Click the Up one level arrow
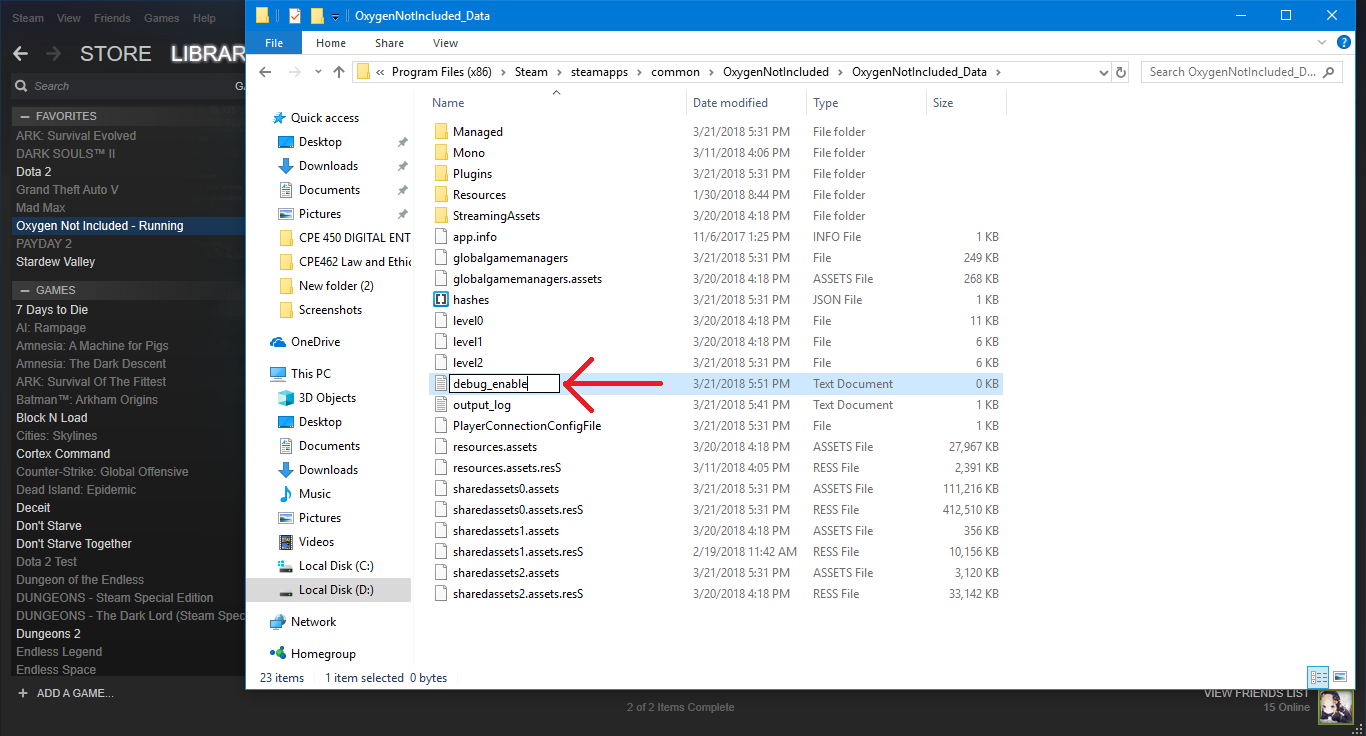This screenshot has height=736, width=1366. [339, 72]
